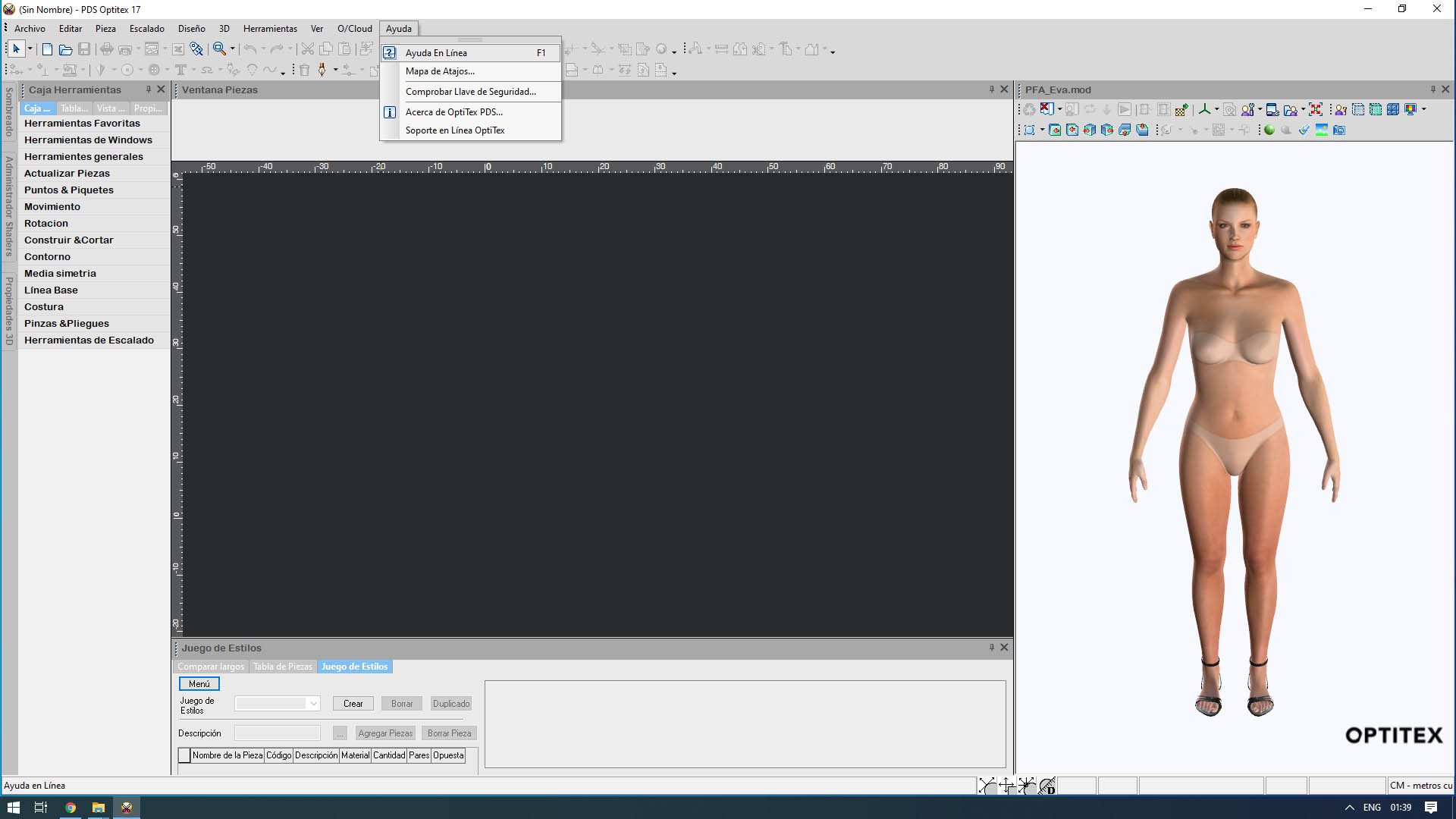Screen dimensions: 1456x819
Task: Click the zoom magnifier tool icon
Action: (219, 49)
